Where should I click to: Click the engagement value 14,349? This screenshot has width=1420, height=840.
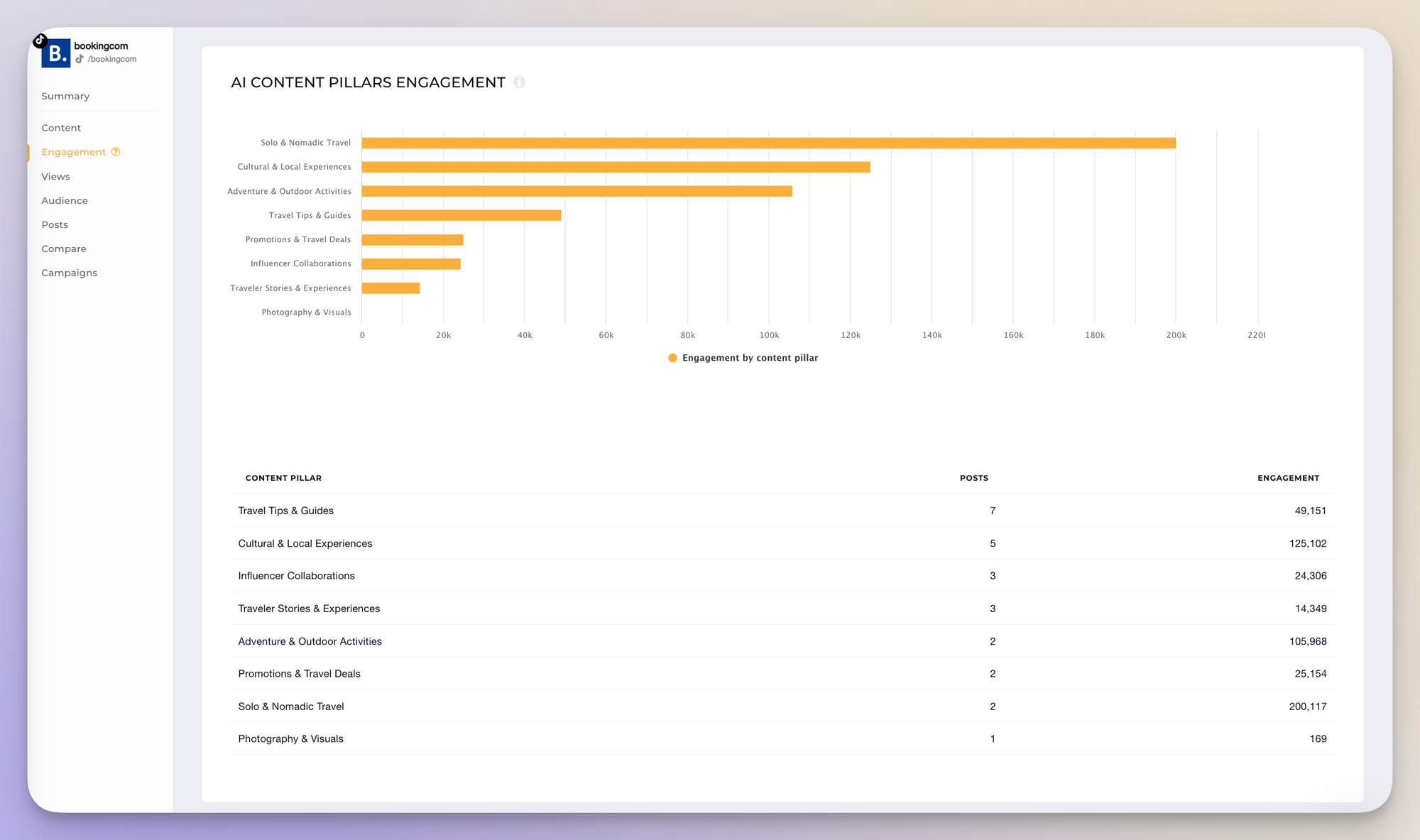coord(1311,609)
